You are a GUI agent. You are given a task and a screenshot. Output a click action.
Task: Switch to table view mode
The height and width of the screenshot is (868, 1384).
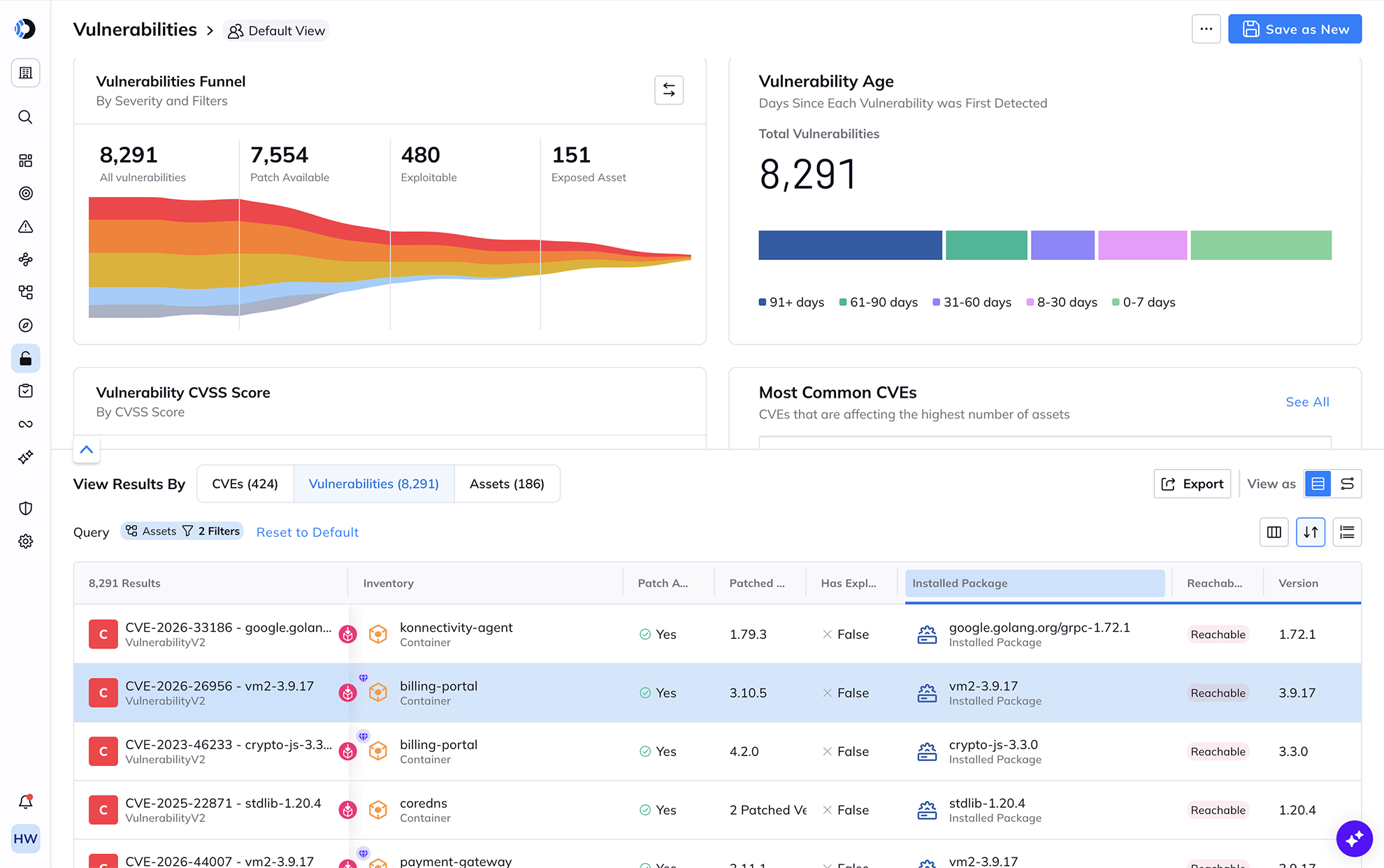tap(1318, 484)
